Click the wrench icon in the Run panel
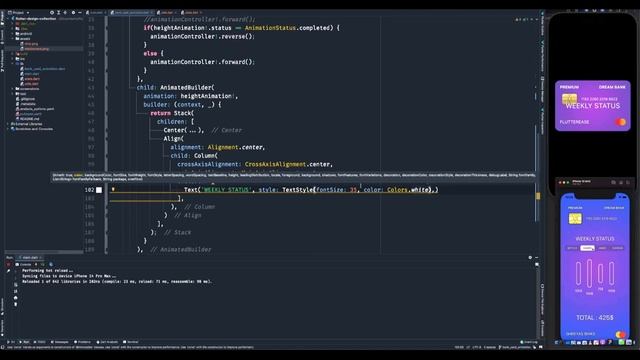The width and height of the screenshot is (640, 360). pyautogui.click(x=8, y=271)
